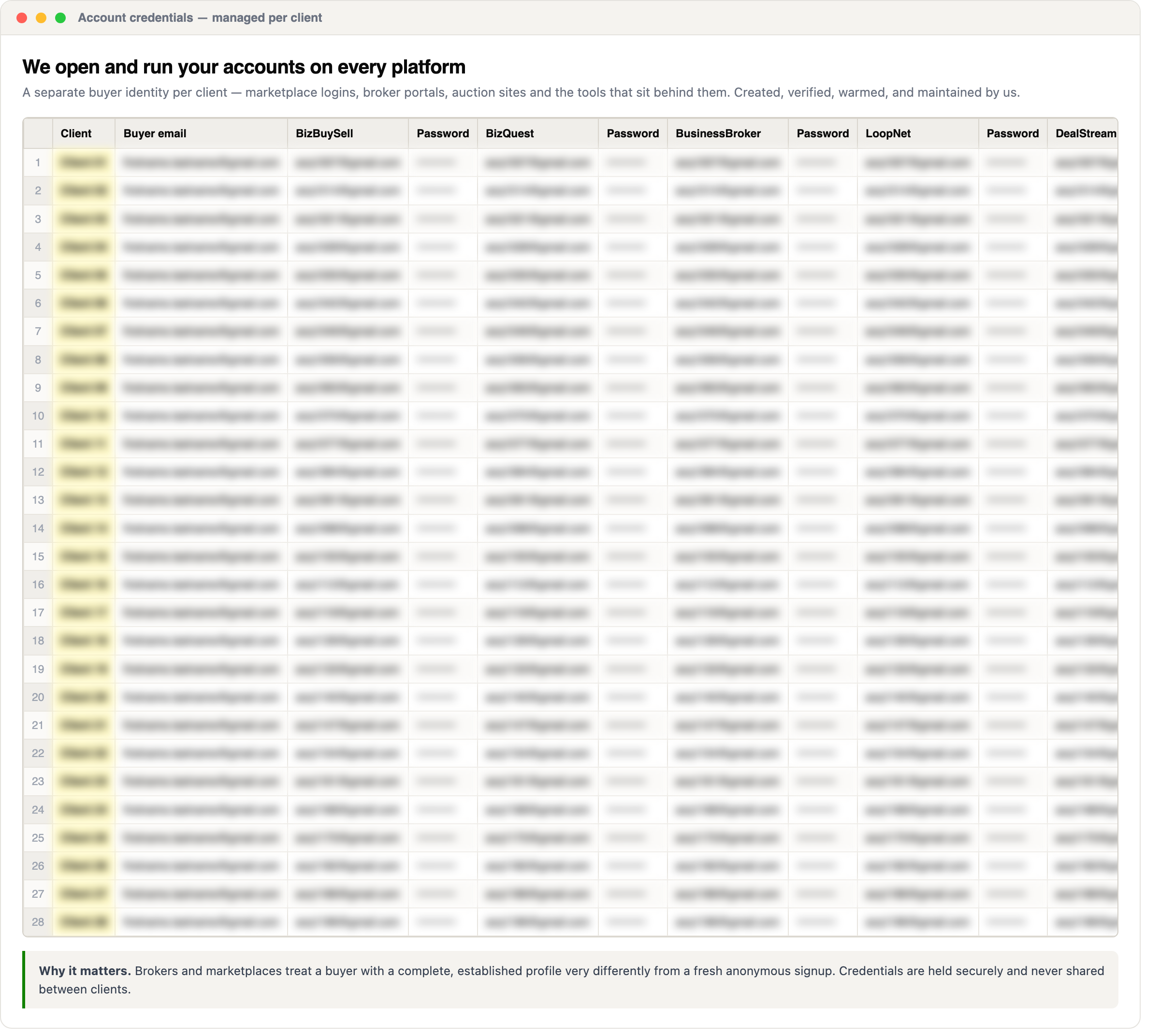The height and width of the screenshot is (1036, 1160).
Task: Select the DealStream column header
Action: click(x=1083, y=134)
